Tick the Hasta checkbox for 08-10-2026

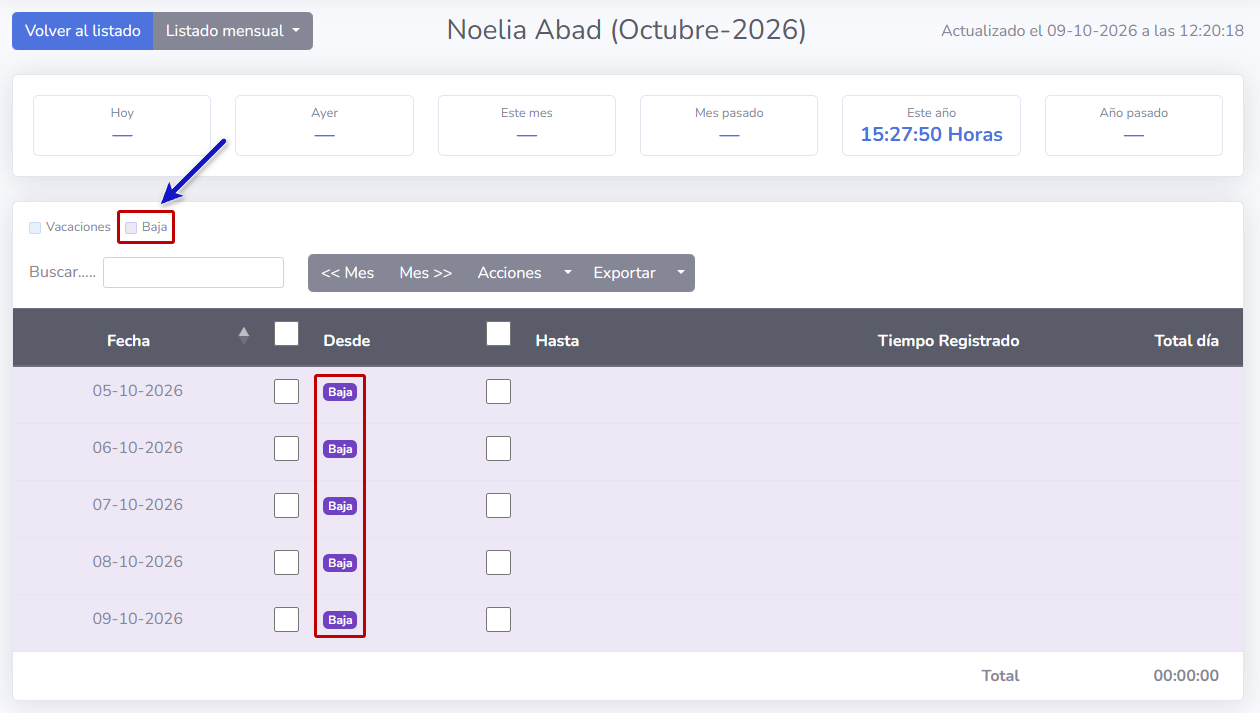pos(498,562)
